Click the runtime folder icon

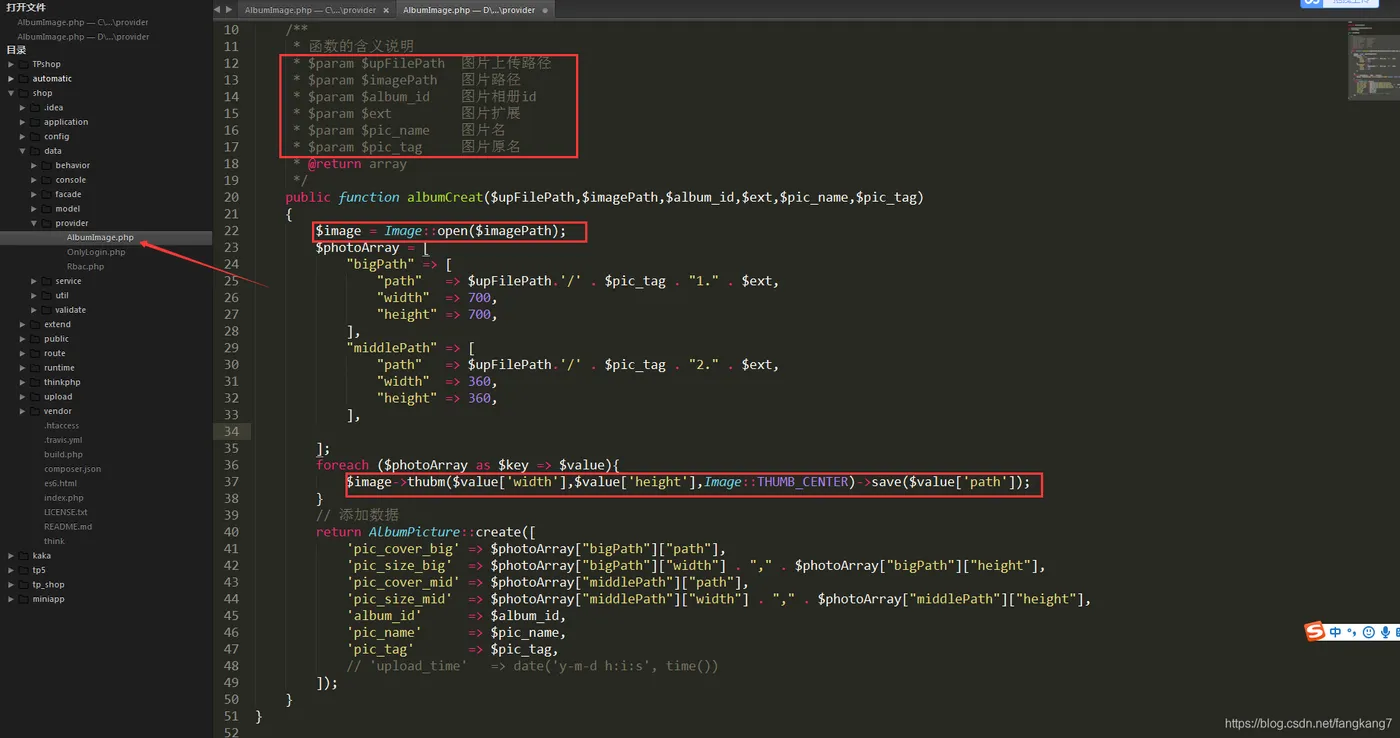[35, 367]
